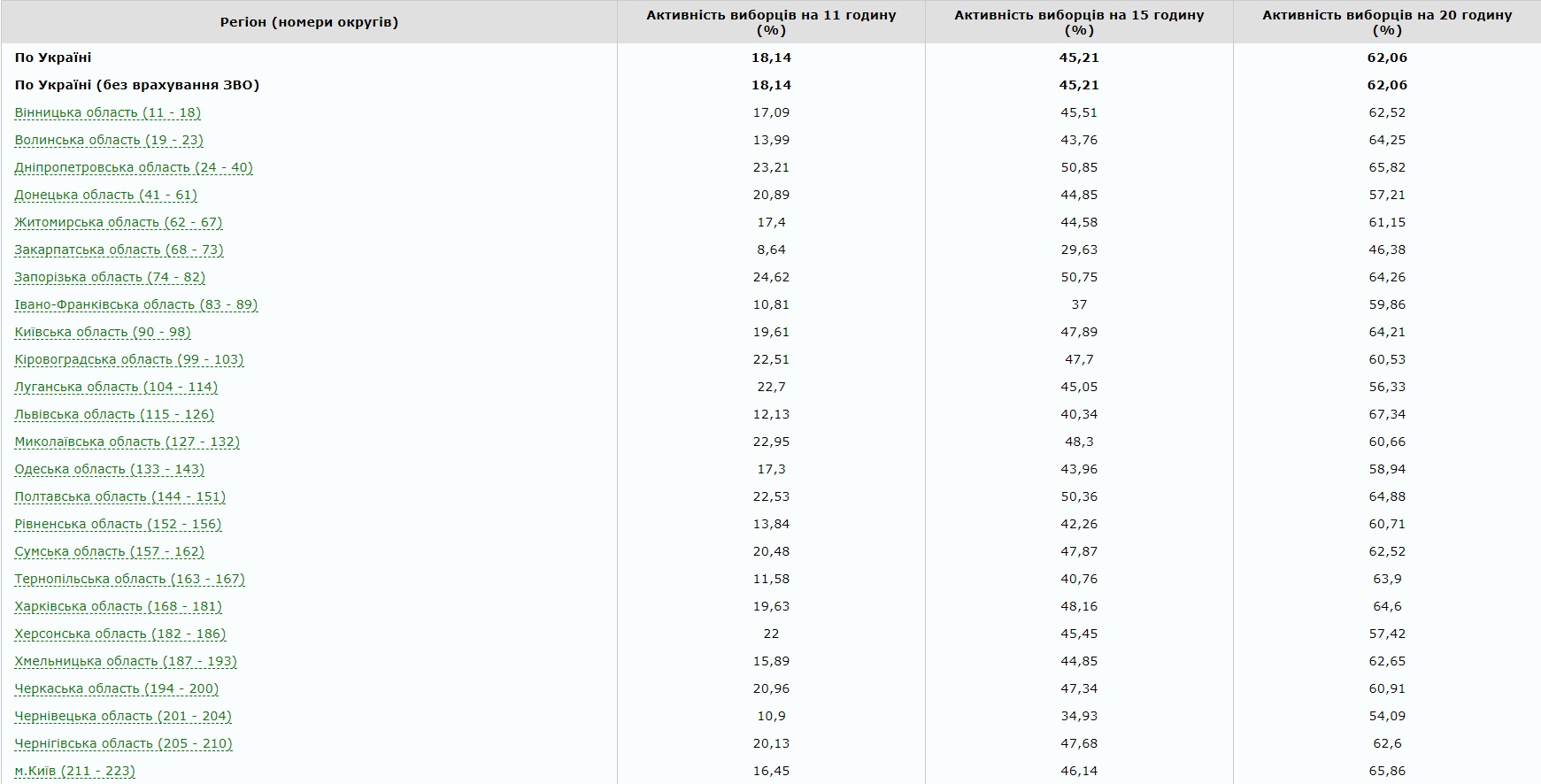Open Івано-Франківська область (83 - 89) link
This screenshot has height=784, width=1541.
[136, 304]
